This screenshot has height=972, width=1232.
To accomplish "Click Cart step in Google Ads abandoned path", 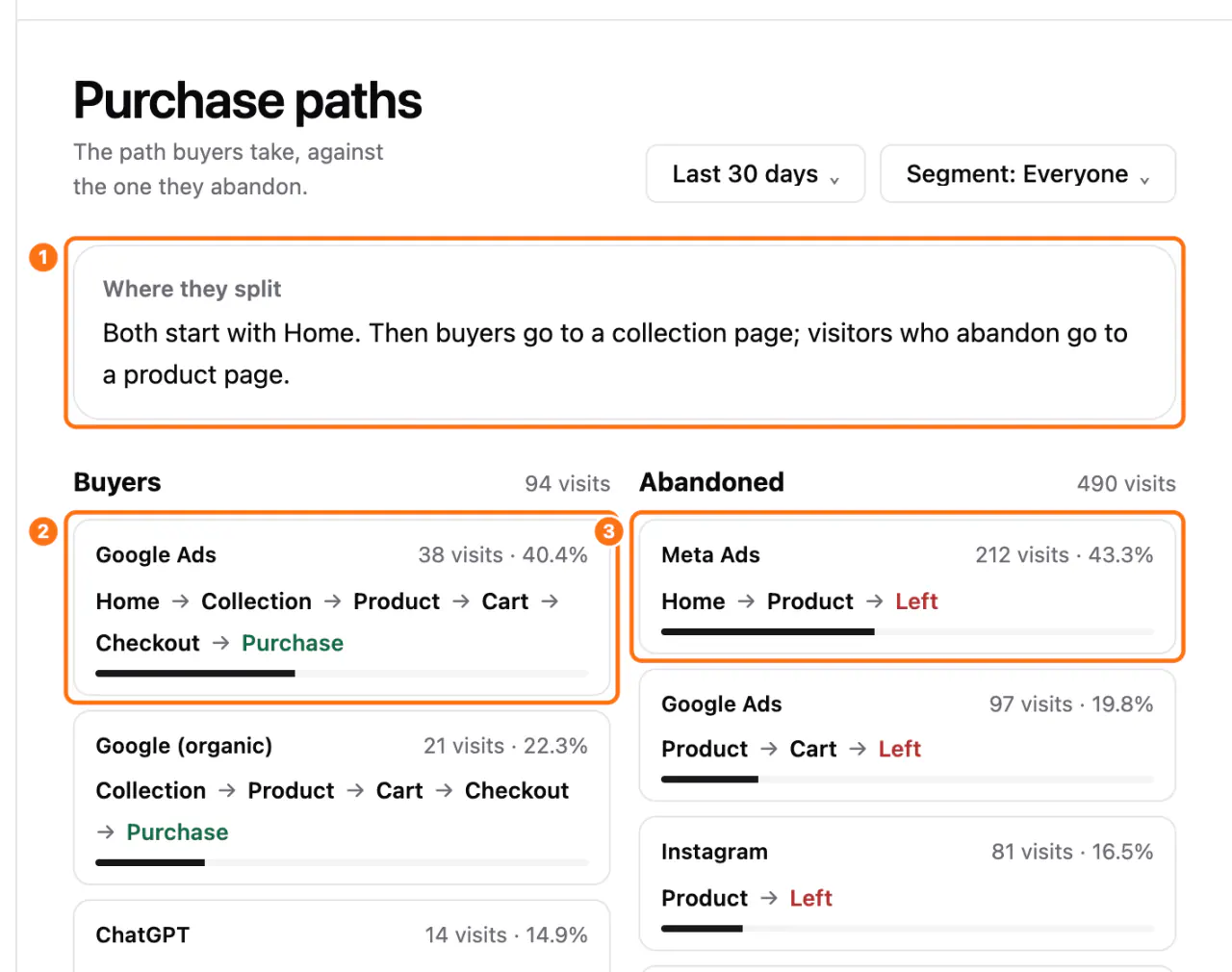I will point(813,749).
